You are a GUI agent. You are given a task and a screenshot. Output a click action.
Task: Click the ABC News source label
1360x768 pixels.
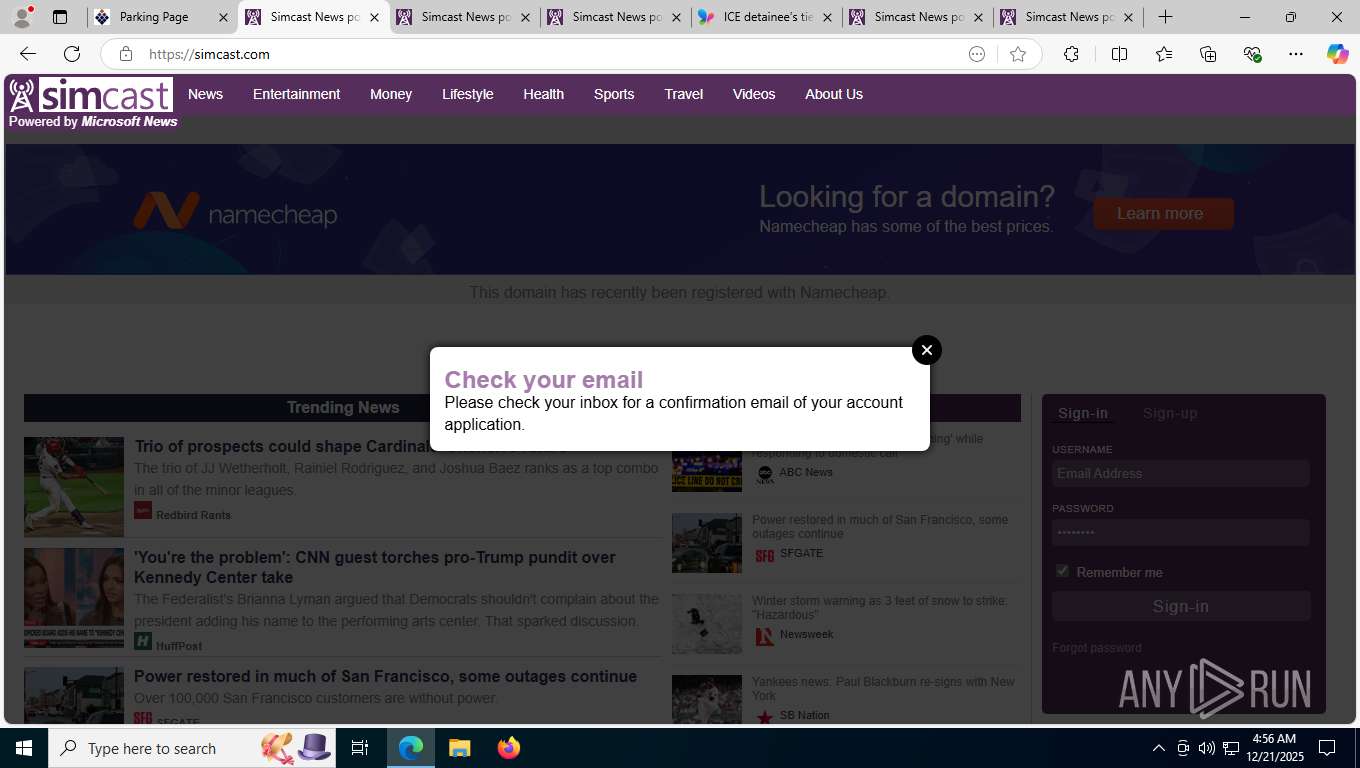click(x=805, y=472)
